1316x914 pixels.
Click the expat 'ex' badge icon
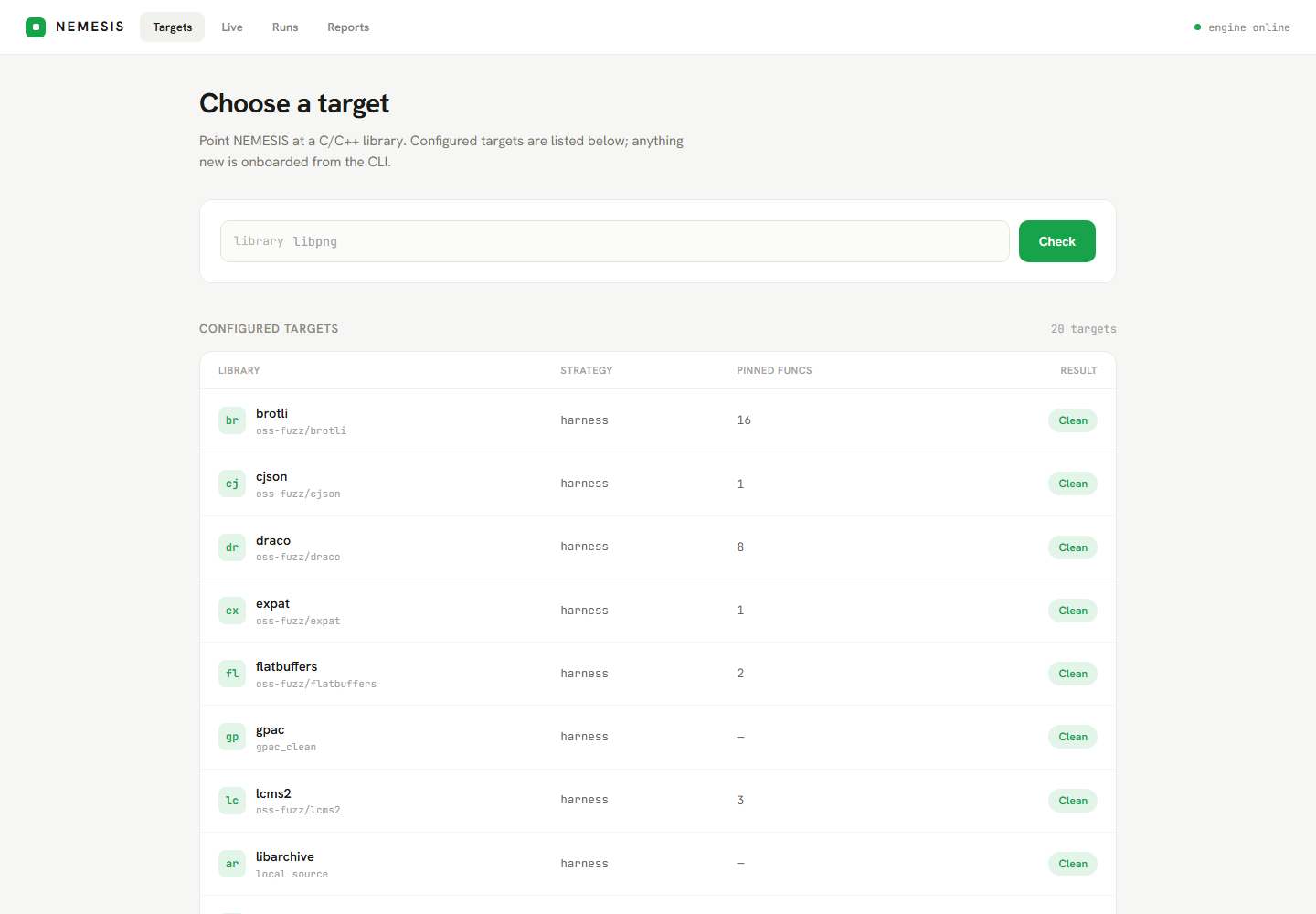point(232,611)
